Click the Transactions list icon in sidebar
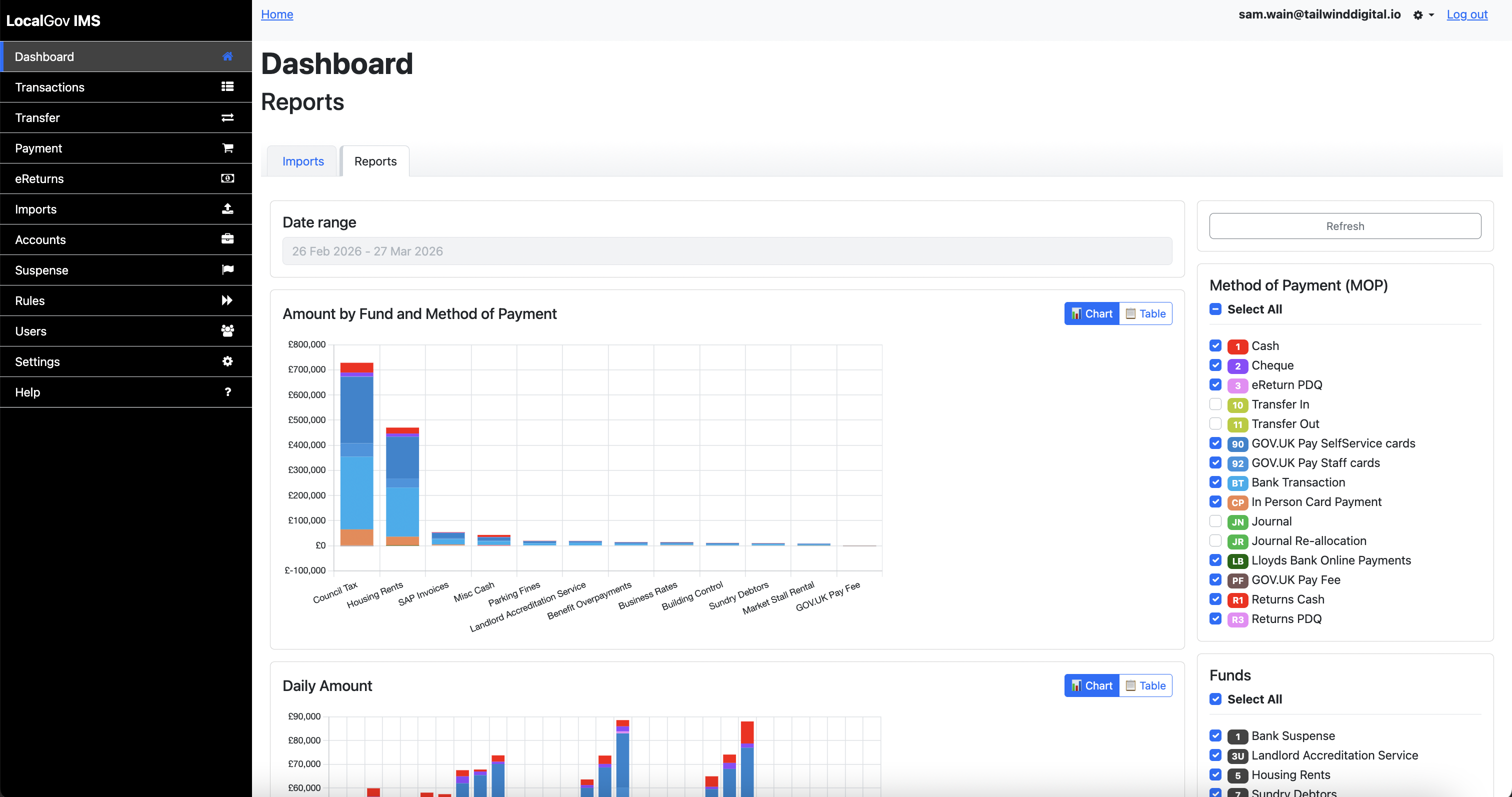The width and height of the screenshot is (1512, 797). point(227,87)
